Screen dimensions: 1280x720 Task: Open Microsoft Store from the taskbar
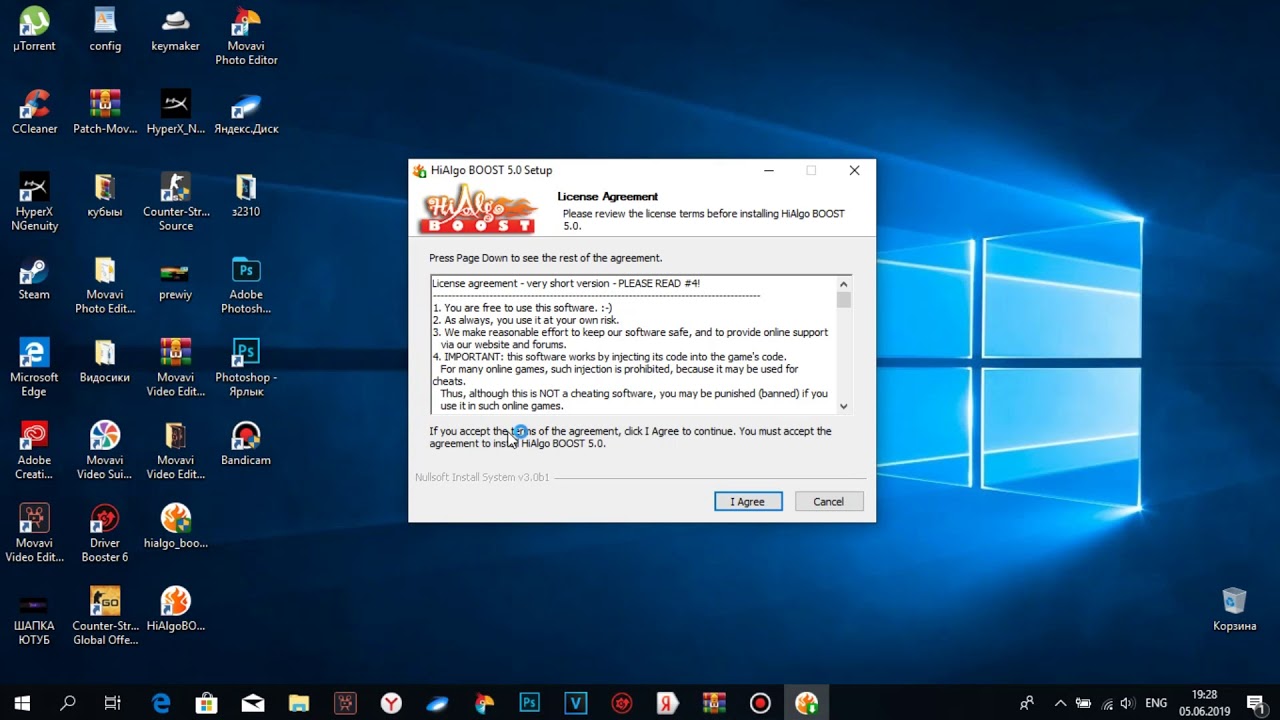207,703
